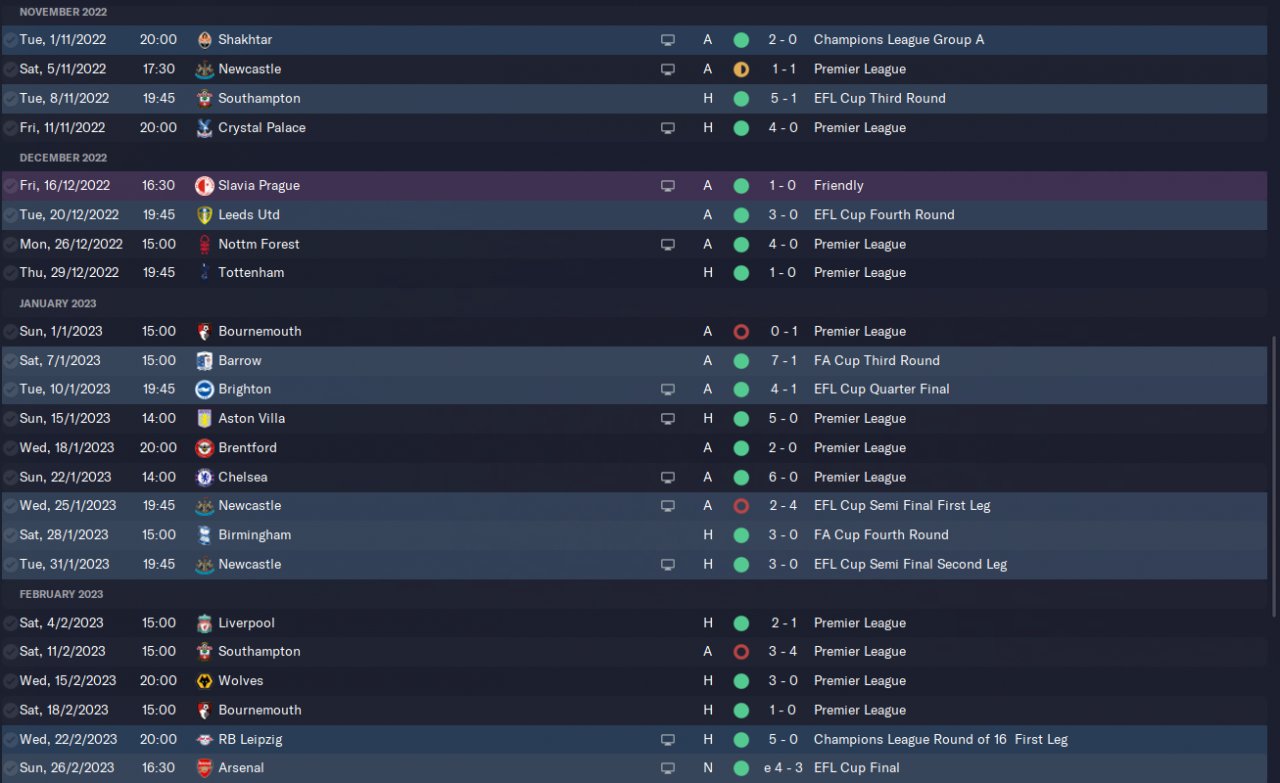Click the Slavia Prague club badge
Screen dimensions: 1280x783
coord(204,186)
